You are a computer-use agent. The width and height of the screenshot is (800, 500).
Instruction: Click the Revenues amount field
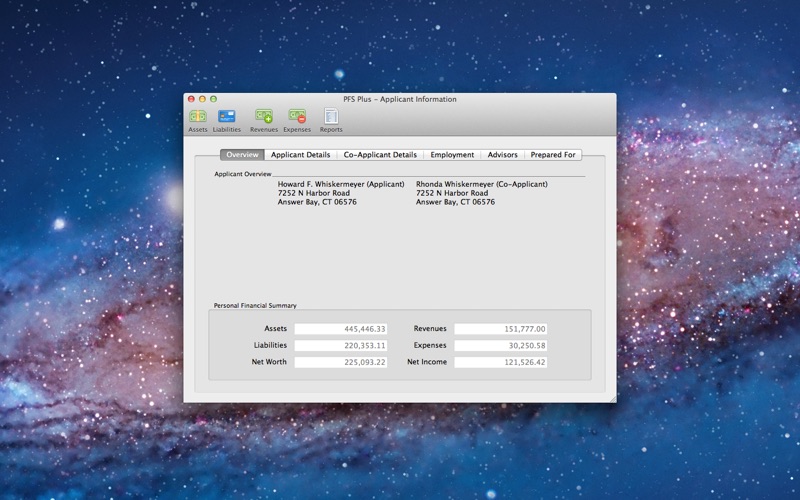500,328
